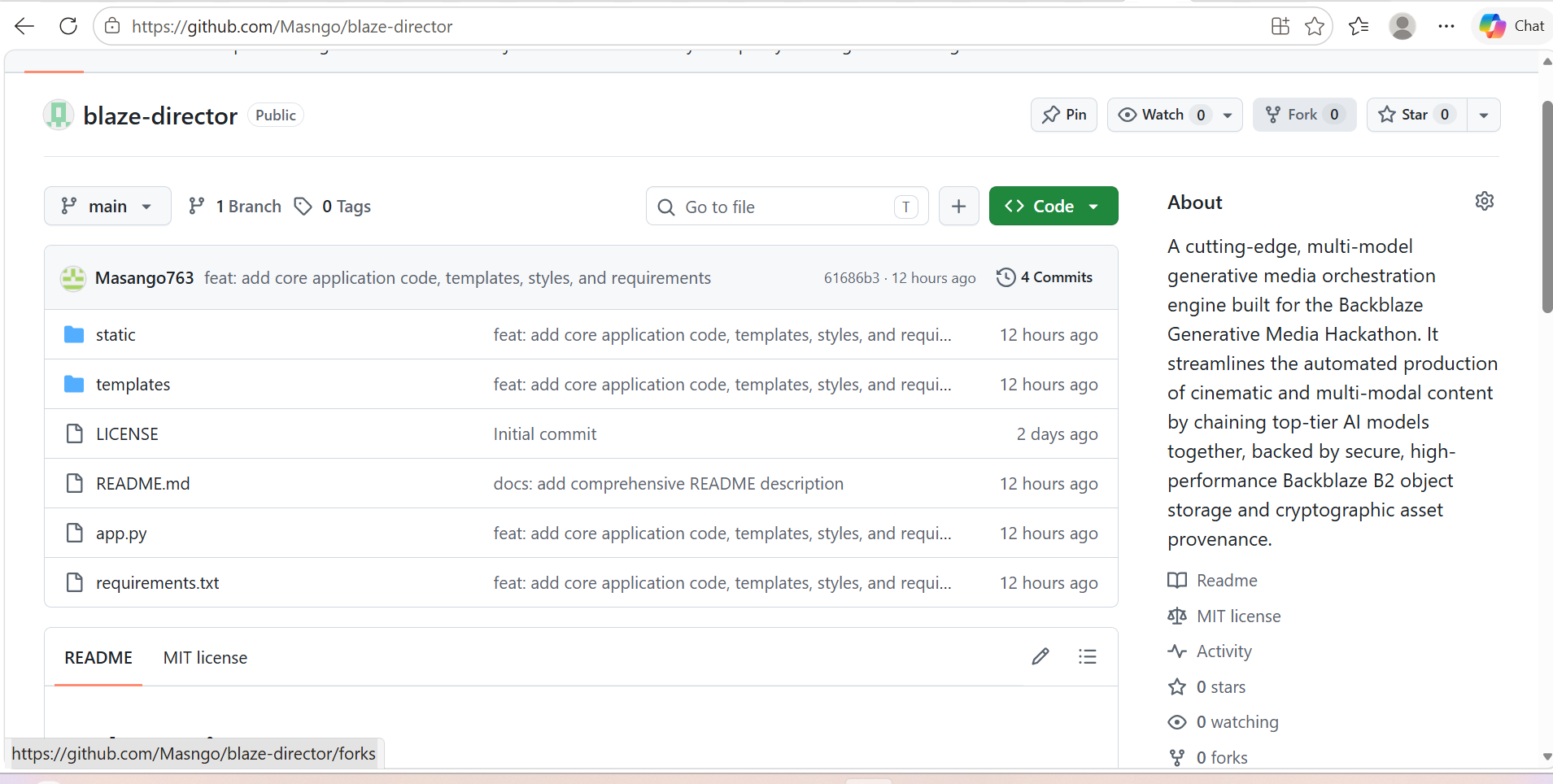View the 4 Commits history
The height and width of the screenshot is (784, 1553).
point(1045,277)
